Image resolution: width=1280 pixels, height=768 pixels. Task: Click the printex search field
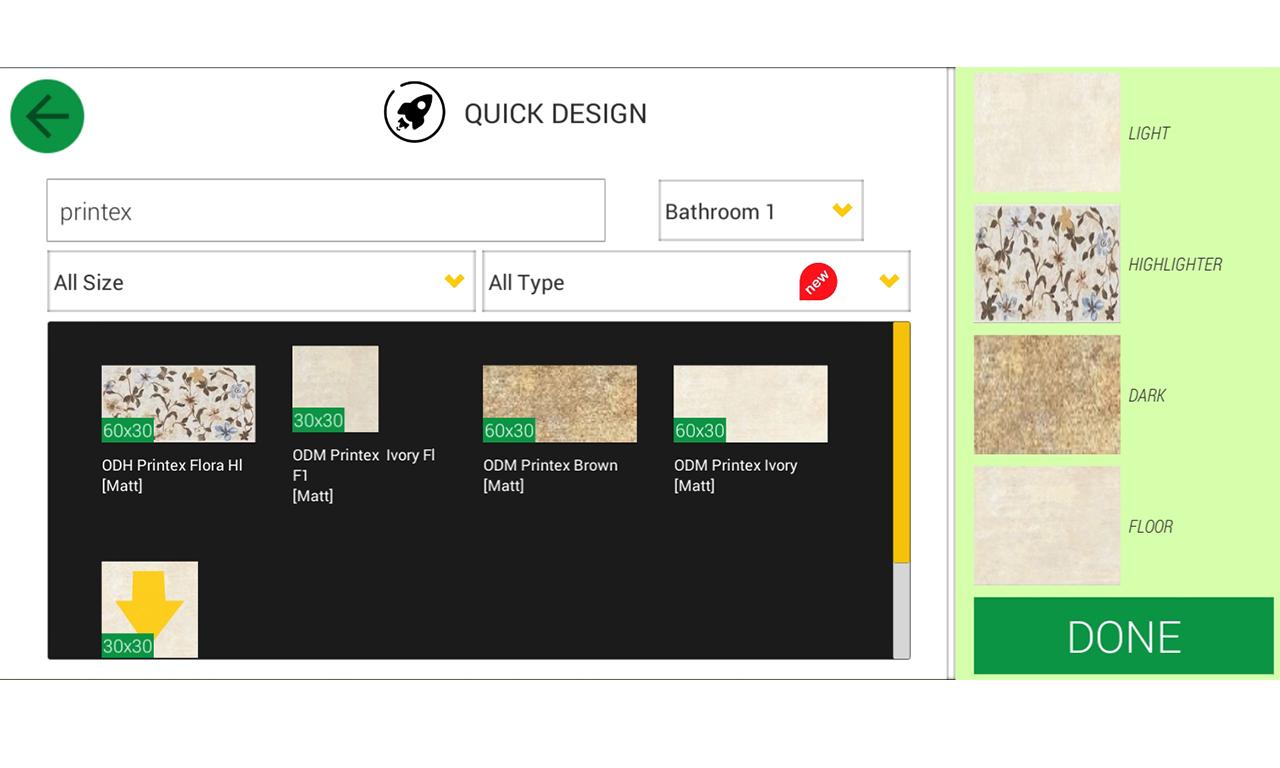(x=326, y=211)
